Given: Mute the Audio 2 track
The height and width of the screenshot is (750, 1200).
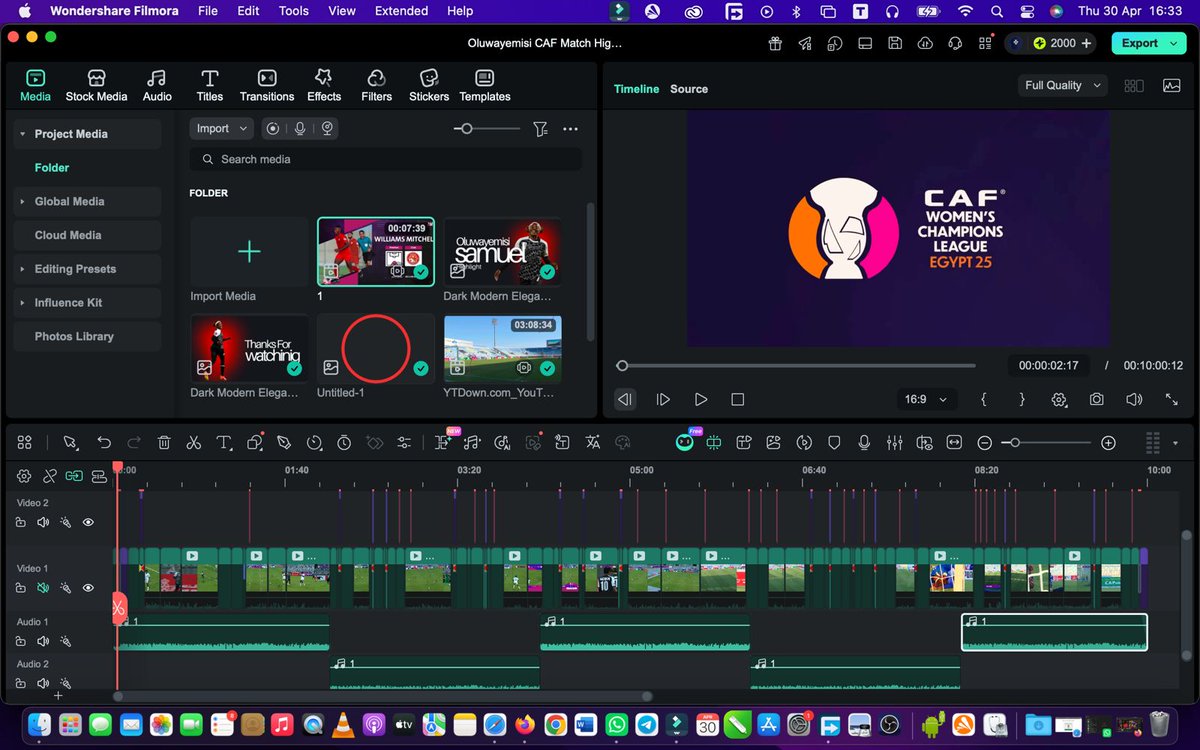Looking at the screenshot, I should click(43, 683).
